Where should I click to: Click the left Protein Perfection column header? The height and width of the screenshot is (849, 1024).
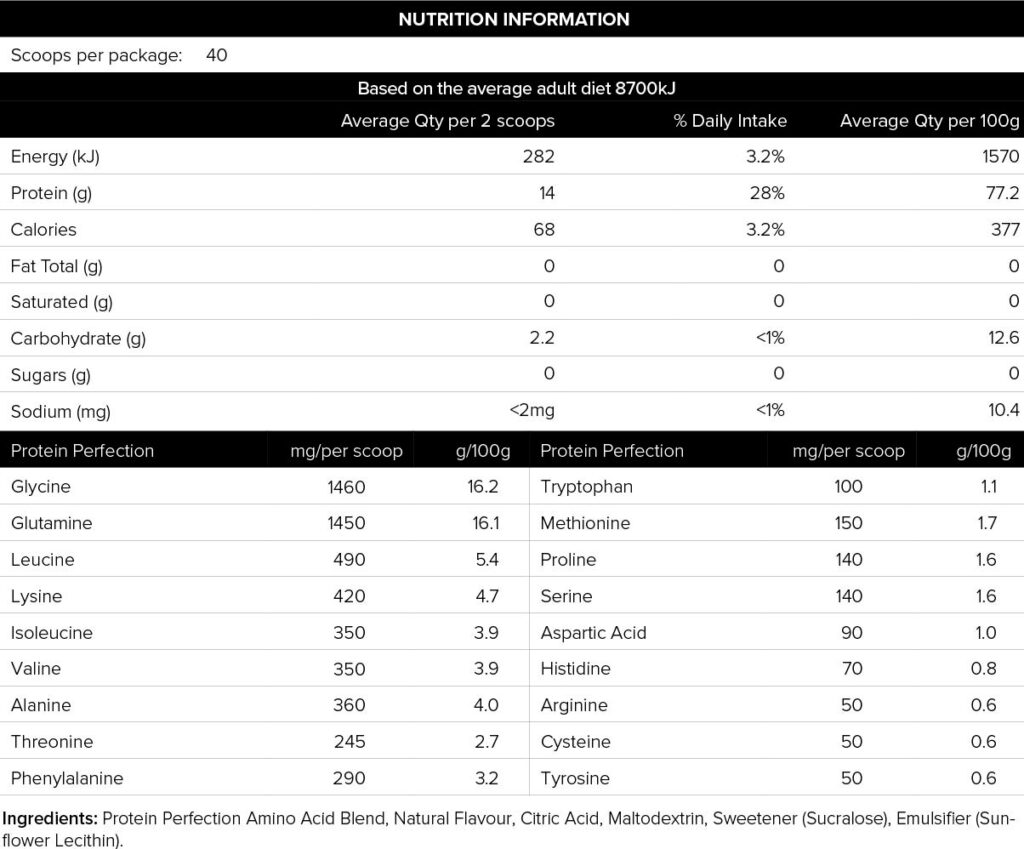[82, 450]
